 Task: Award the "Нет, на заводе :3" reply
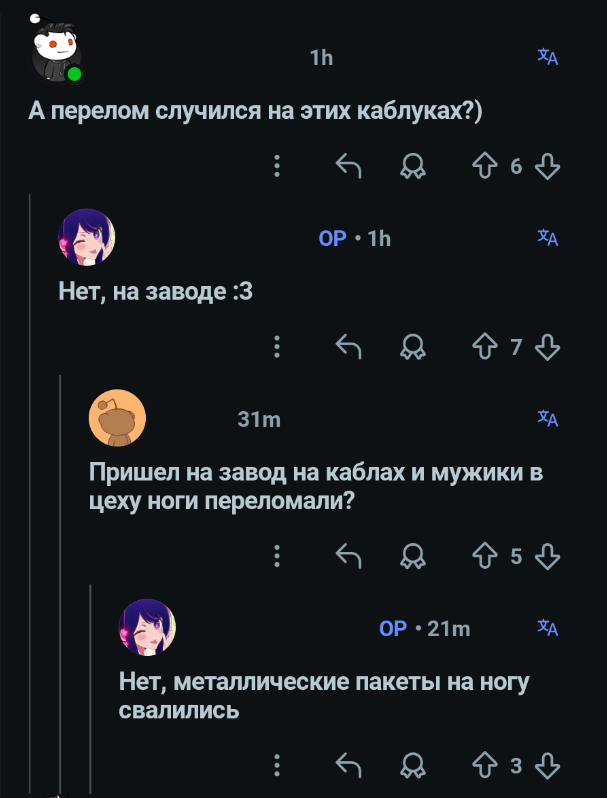click(411, 347)
